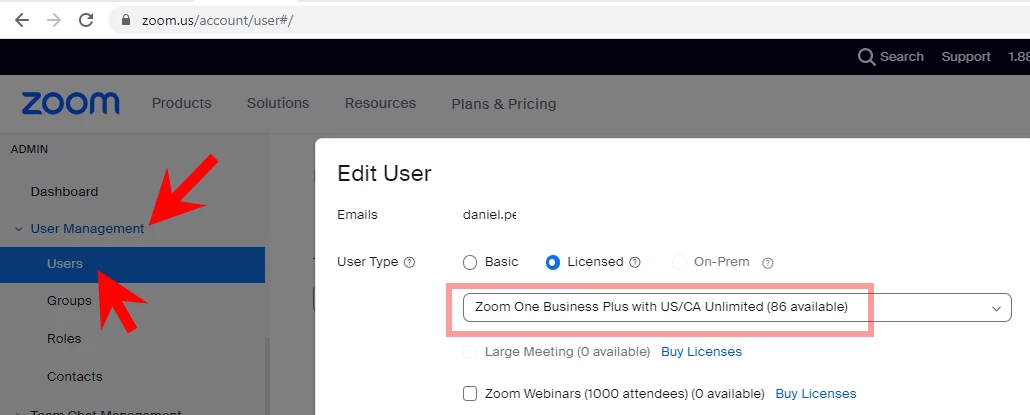This screenshot has height=415, width=1030.
Task: Click the User Type help icon
Action: tap(409, 263)
